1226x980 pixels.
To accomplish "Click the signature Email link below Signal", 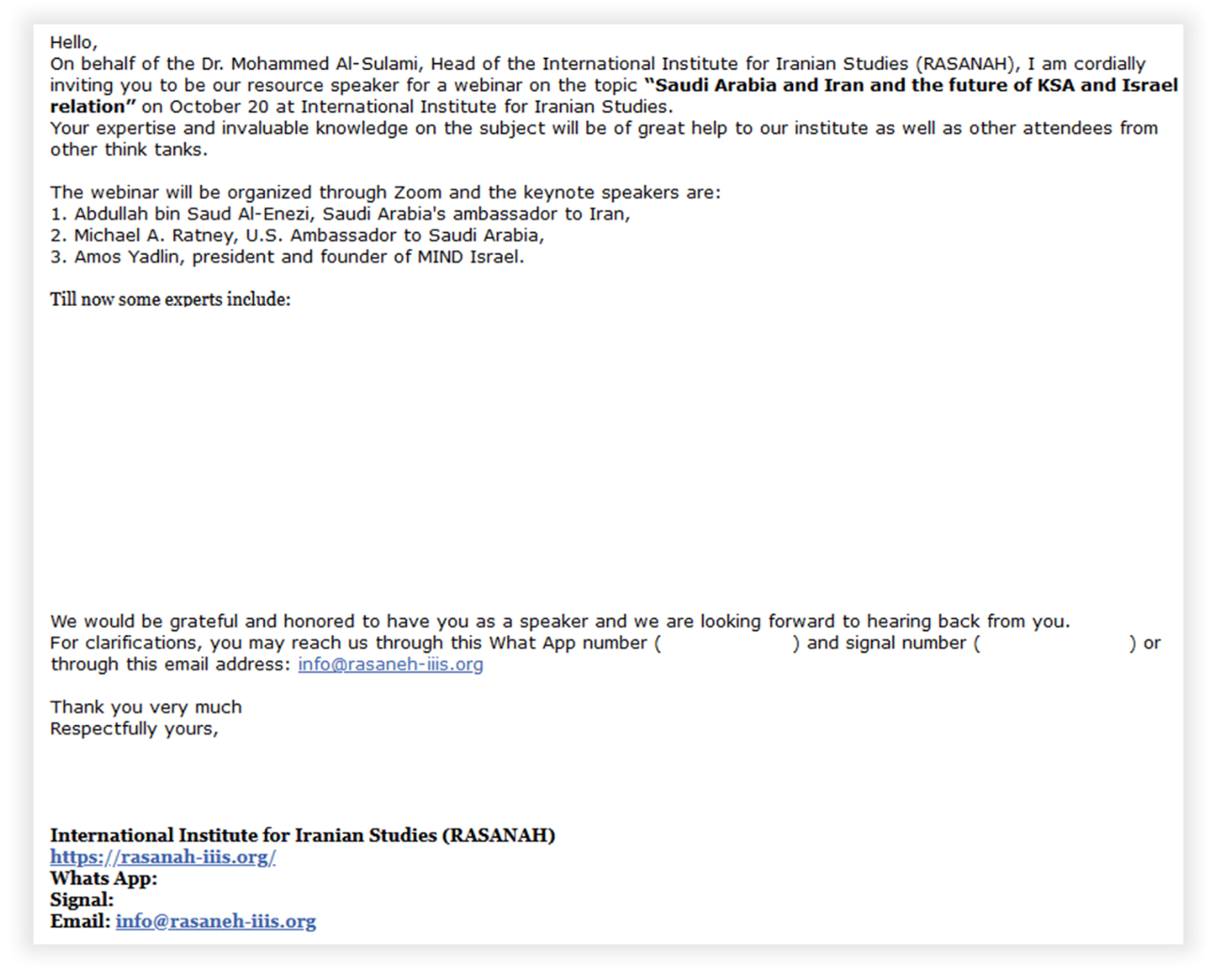I will (215, 921).
